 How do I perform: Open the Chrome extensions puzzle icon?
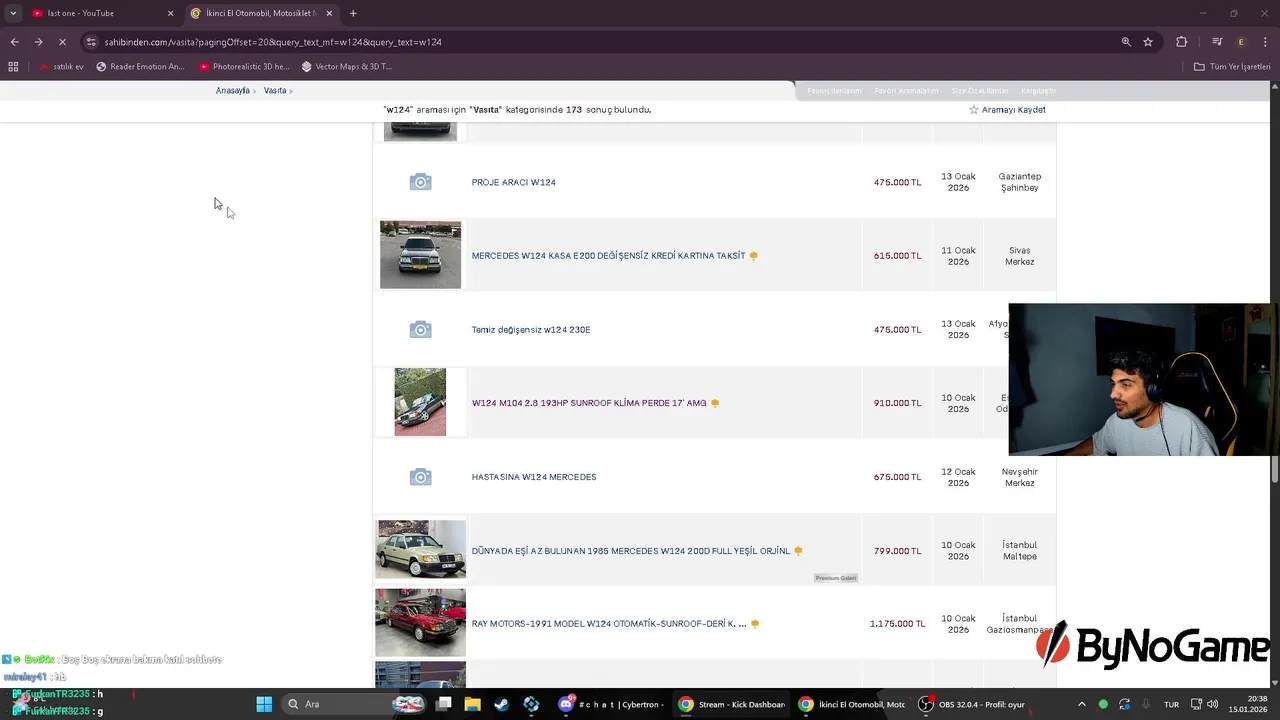tap(1182, 42)
